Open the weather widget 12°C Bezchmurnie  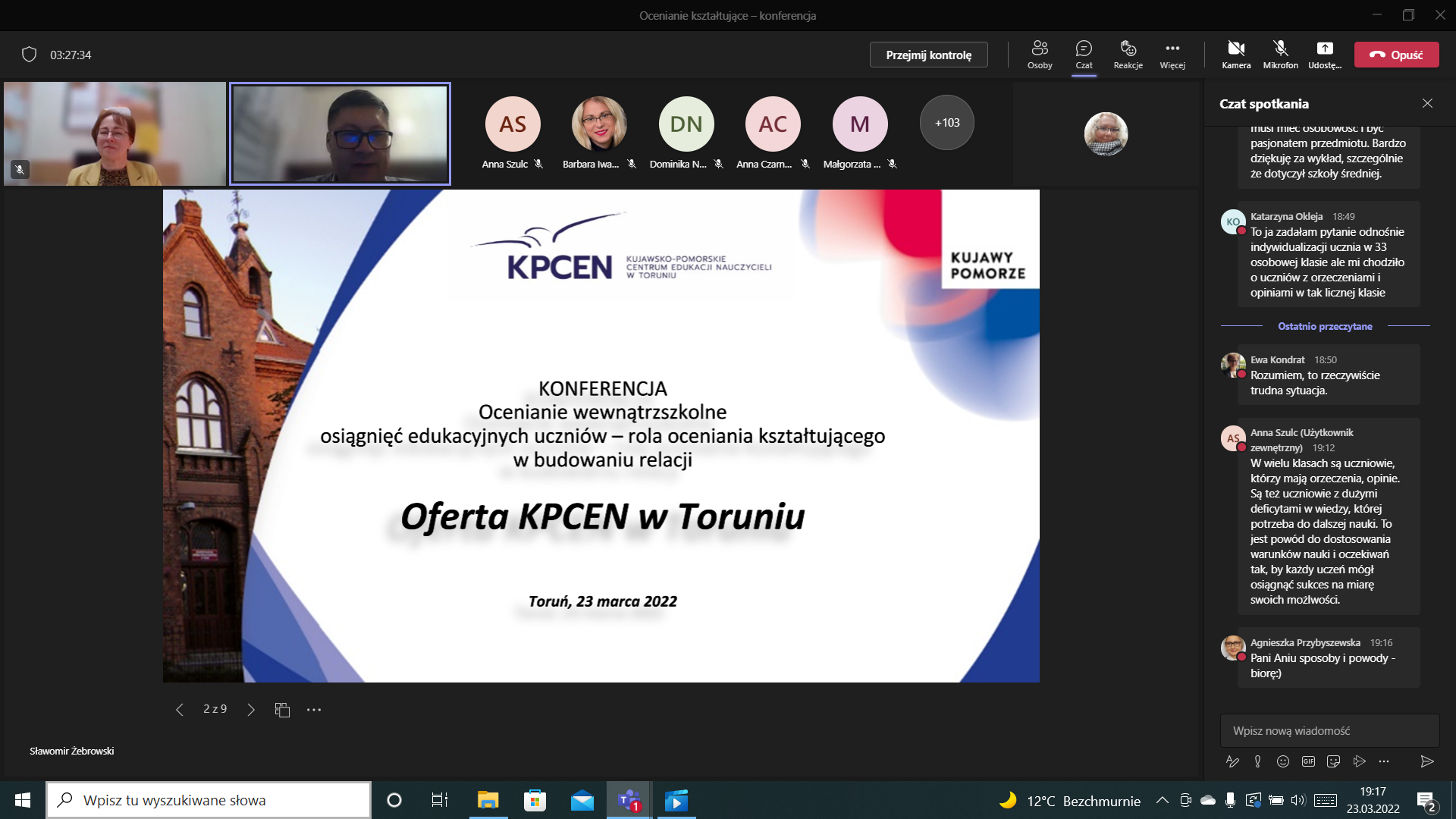click(1069, 801)
